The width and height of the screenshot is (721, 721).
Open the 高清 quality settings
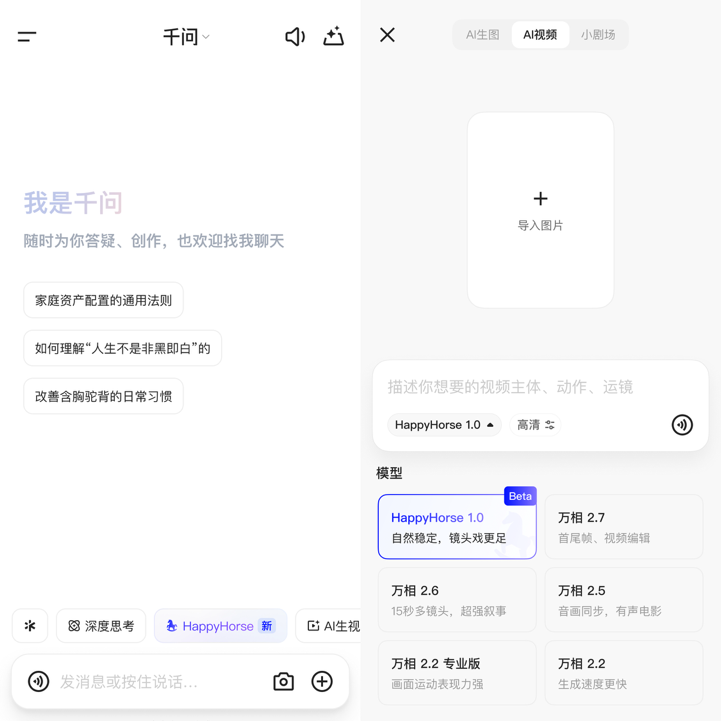tap(536, 425)
